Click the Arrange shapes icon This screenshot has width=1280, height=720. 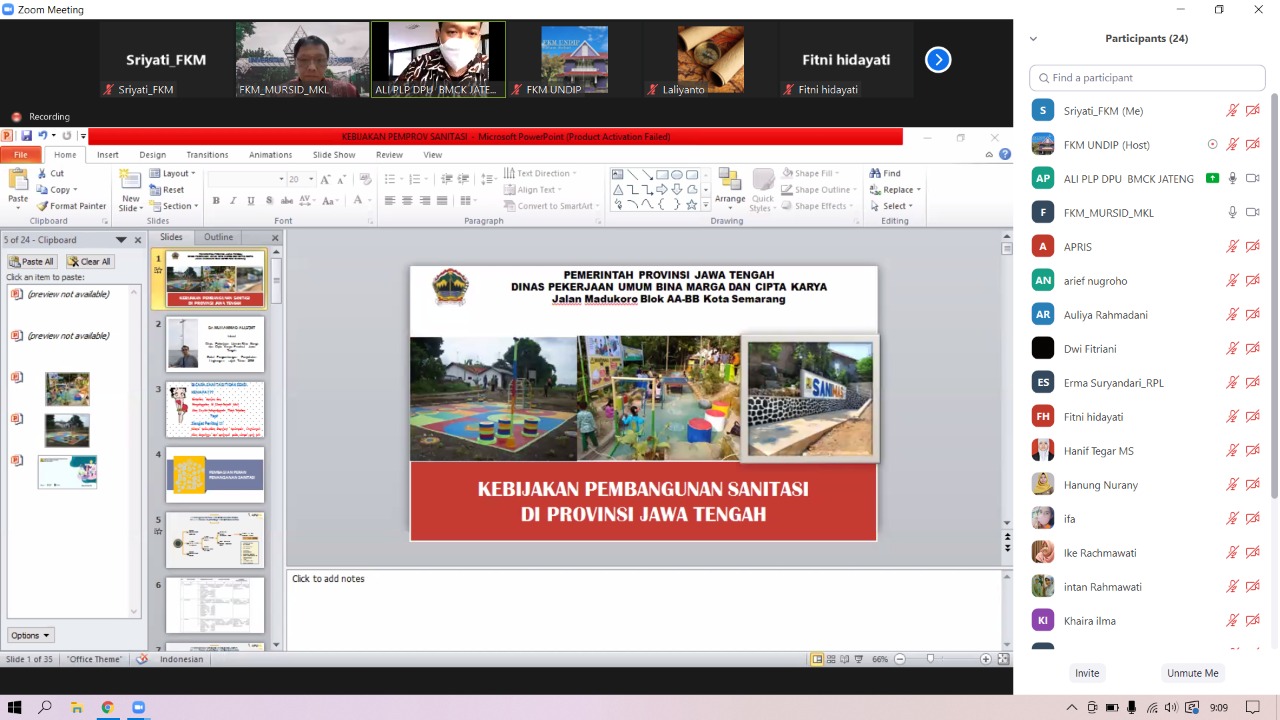[x=730, y=181]
